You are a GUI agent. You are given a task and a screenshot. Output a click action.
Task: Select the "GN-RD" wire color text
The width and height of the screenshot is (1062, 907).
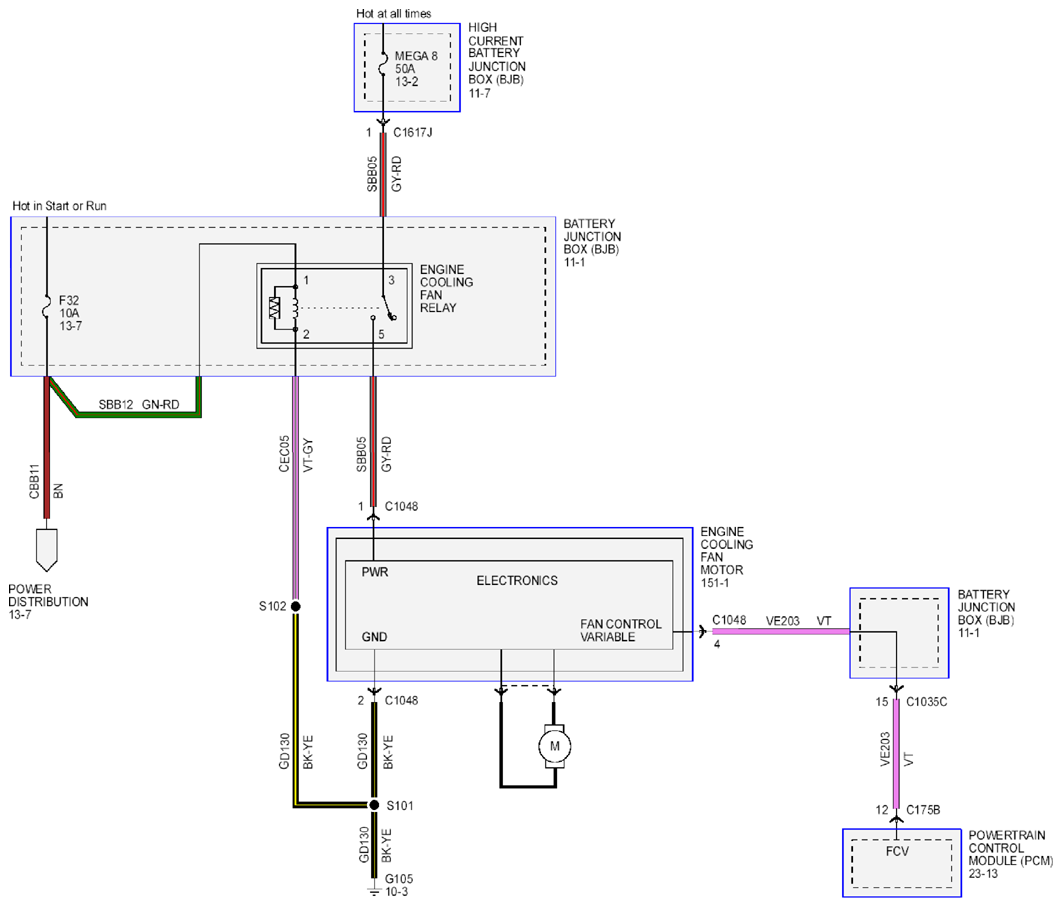coord(161,404)
